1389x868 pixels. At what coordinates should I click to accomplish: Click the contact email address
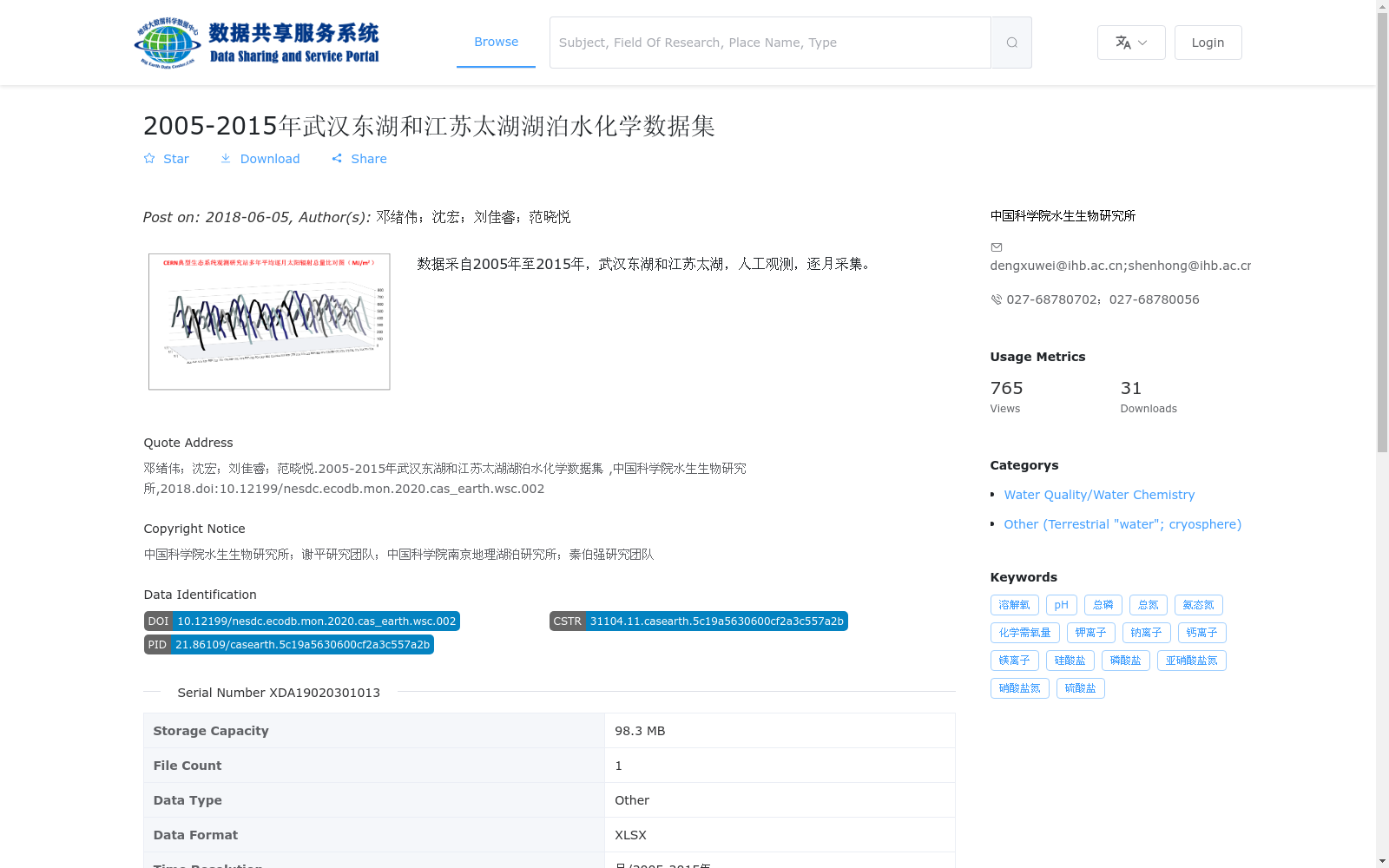click(1121, 266)
